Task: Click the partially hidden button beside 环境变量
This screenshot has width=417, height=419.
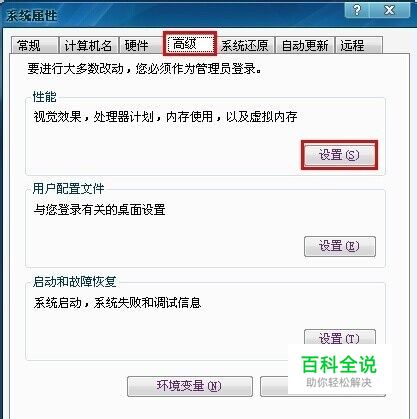Action: (x=274, y=386)
